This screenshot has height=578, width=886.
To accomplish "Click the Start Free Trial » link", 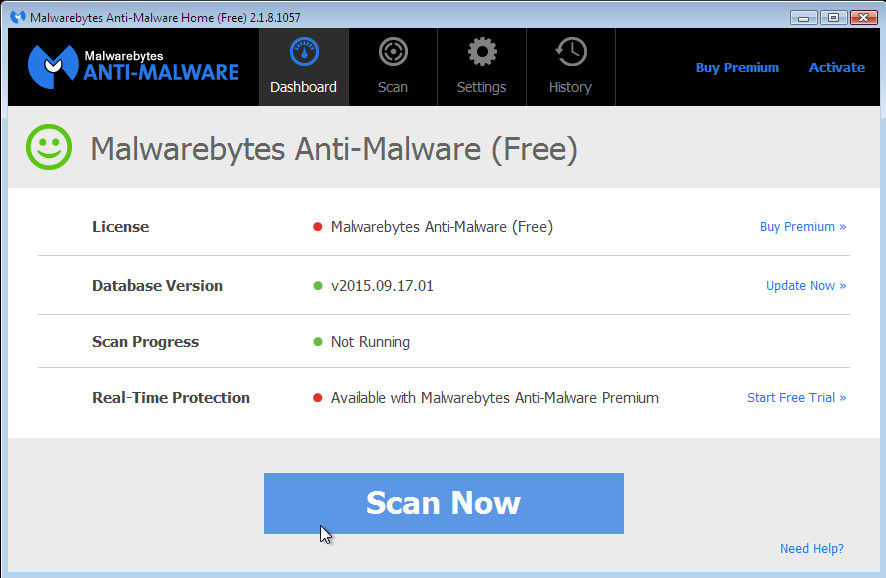I will (797, 398).
